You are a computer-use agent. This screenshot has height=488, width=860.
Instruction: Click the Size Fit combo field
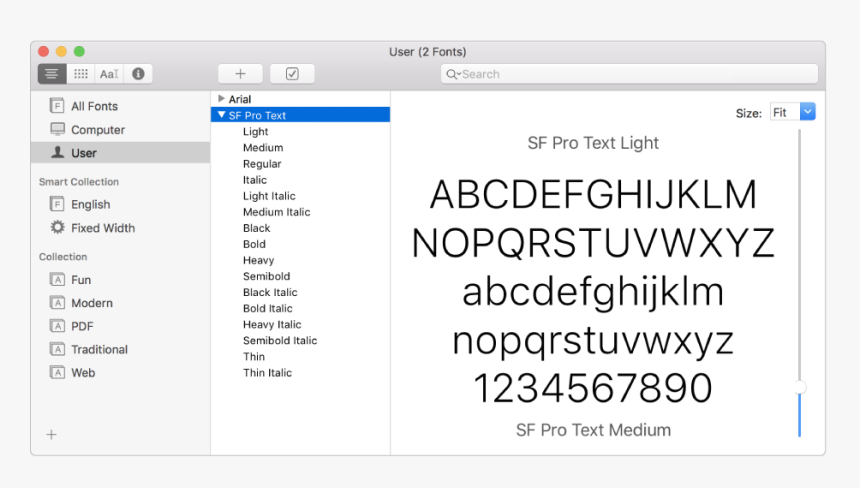pyautogui.click(x=785, y=112)
